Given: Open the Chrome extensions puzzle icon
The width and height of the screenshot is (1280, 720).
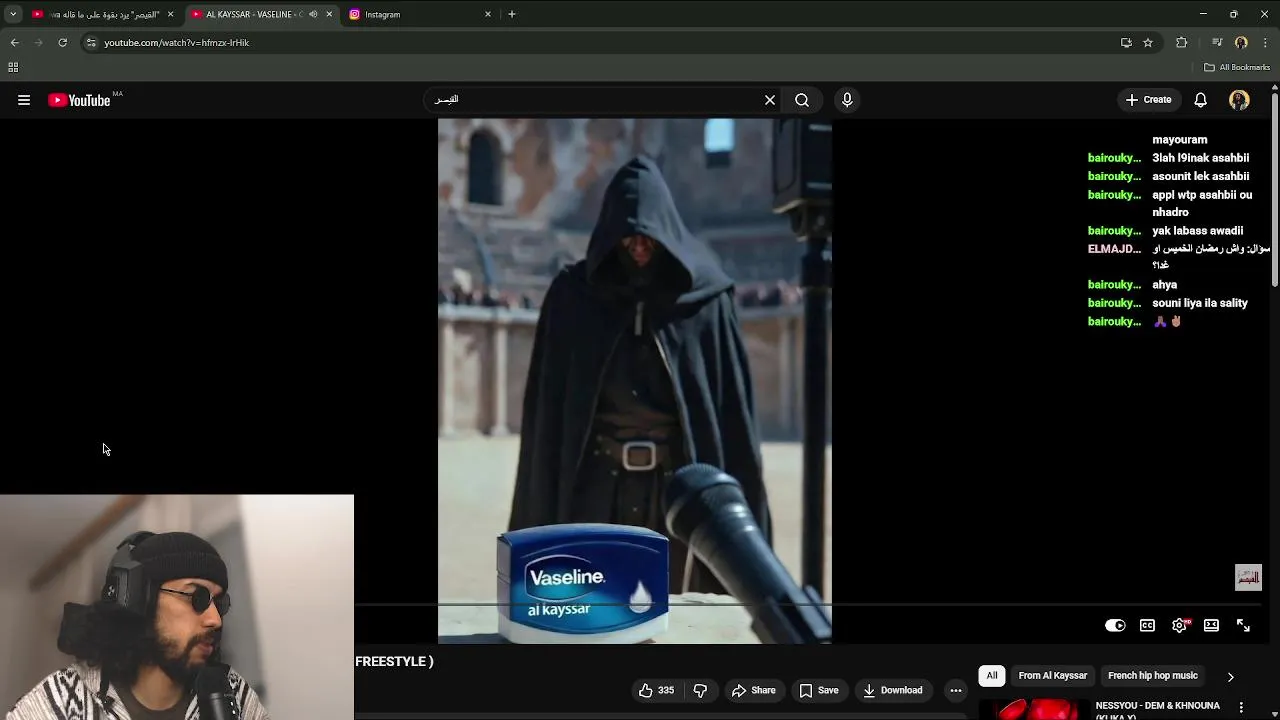Looking at the screenshot, I should point(1182,42).
